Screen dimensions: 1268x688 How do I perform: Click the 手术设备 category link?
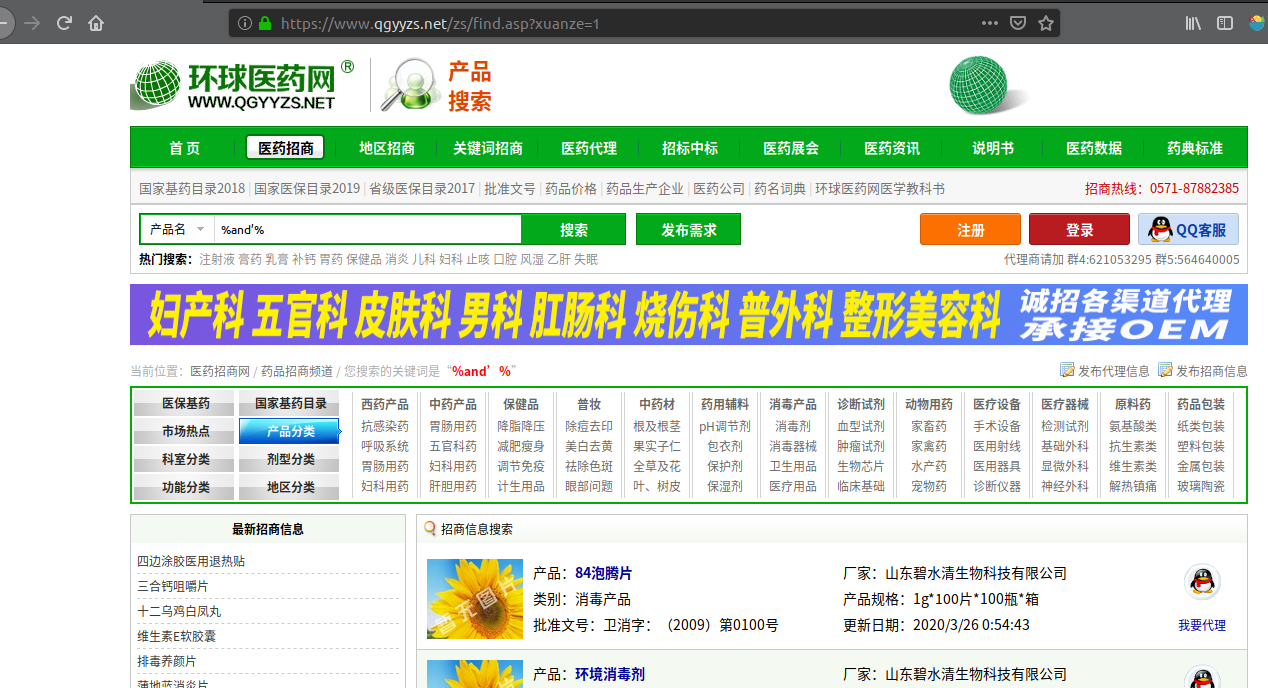(997, 426)
